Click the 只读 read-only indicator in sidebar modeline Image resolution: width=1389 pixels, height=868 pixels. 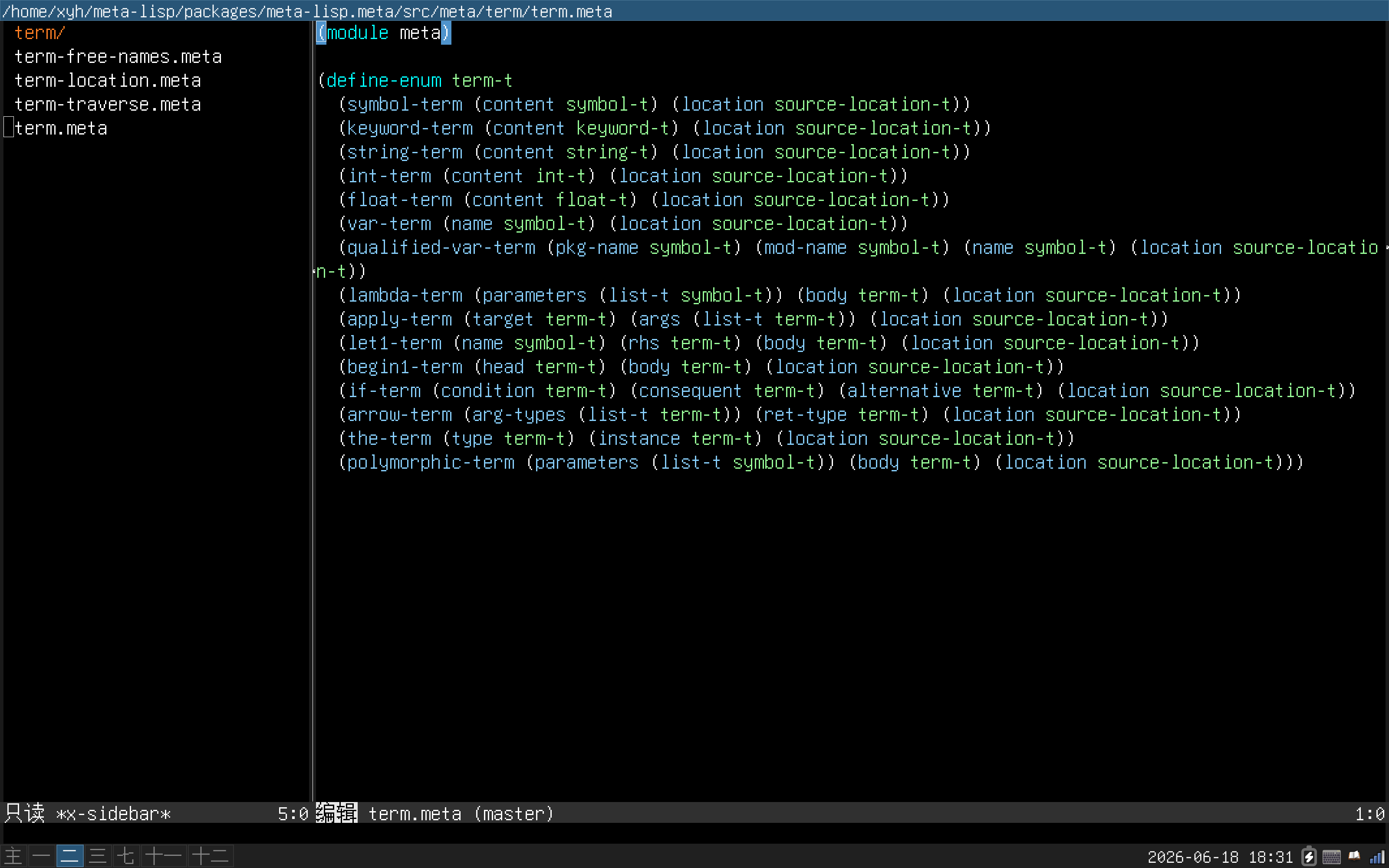tap(24, 813)
